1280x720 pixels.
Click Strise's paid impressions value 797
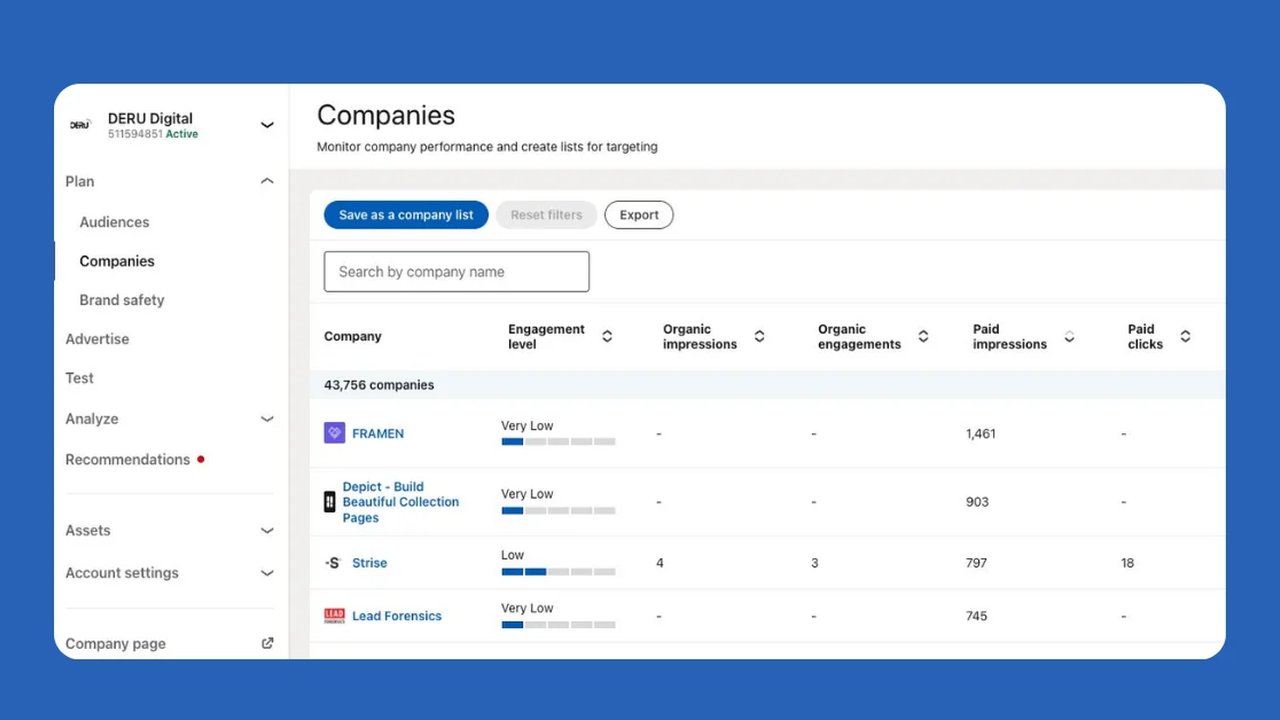[976, 563]
